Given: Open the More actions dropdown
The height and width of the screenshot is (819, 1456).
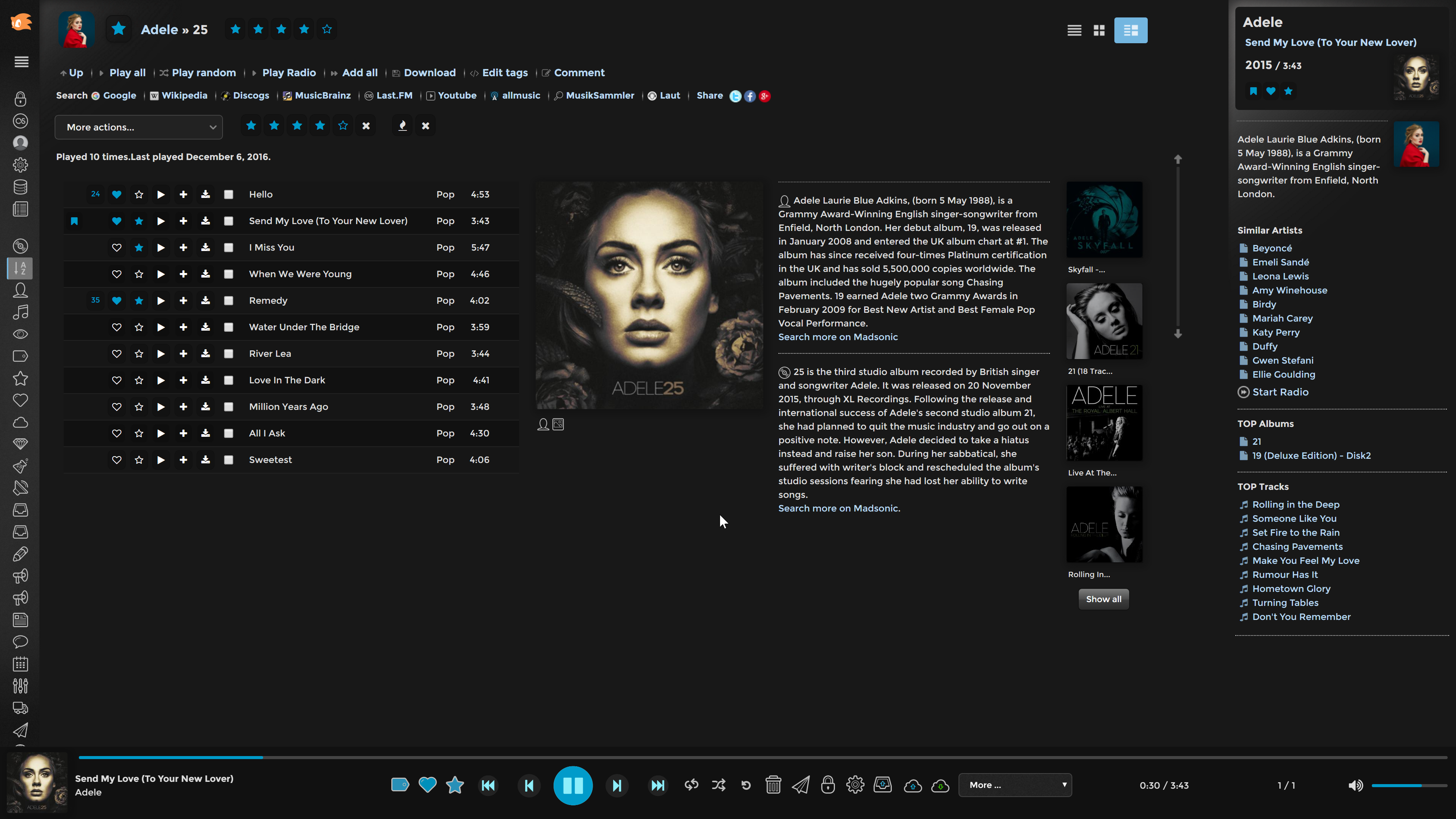Looking at the screenshot, I should 138,127.
